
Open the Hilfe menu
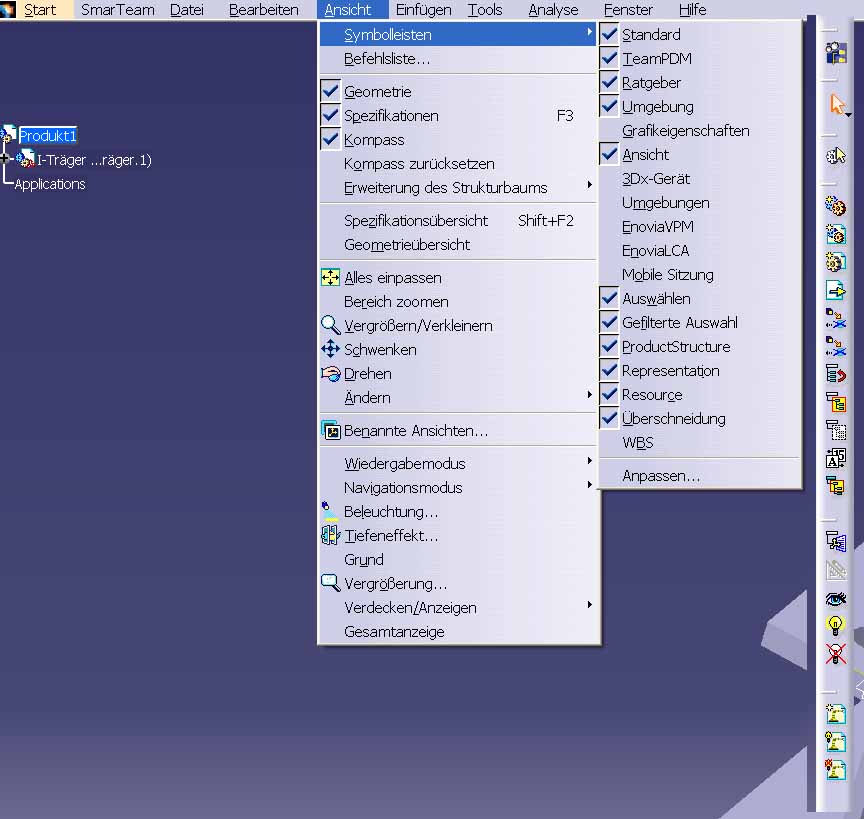click(x=693, y=10)
